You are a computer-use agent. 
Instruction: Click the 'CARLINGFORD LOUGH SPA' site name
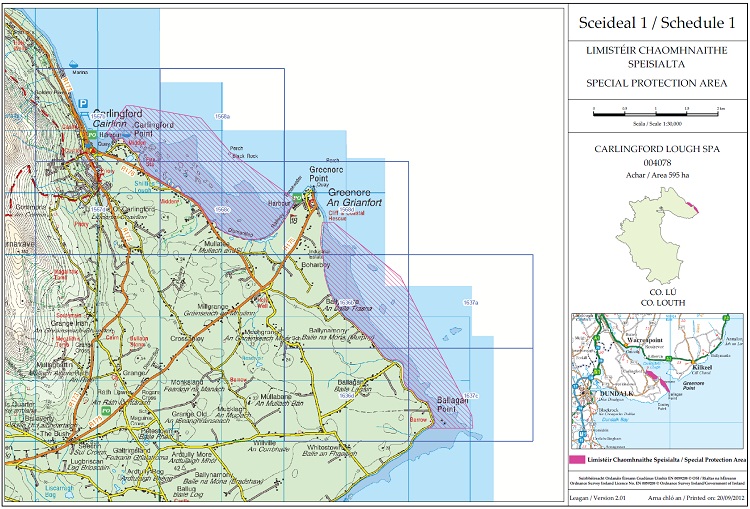[x=657, y=149]
